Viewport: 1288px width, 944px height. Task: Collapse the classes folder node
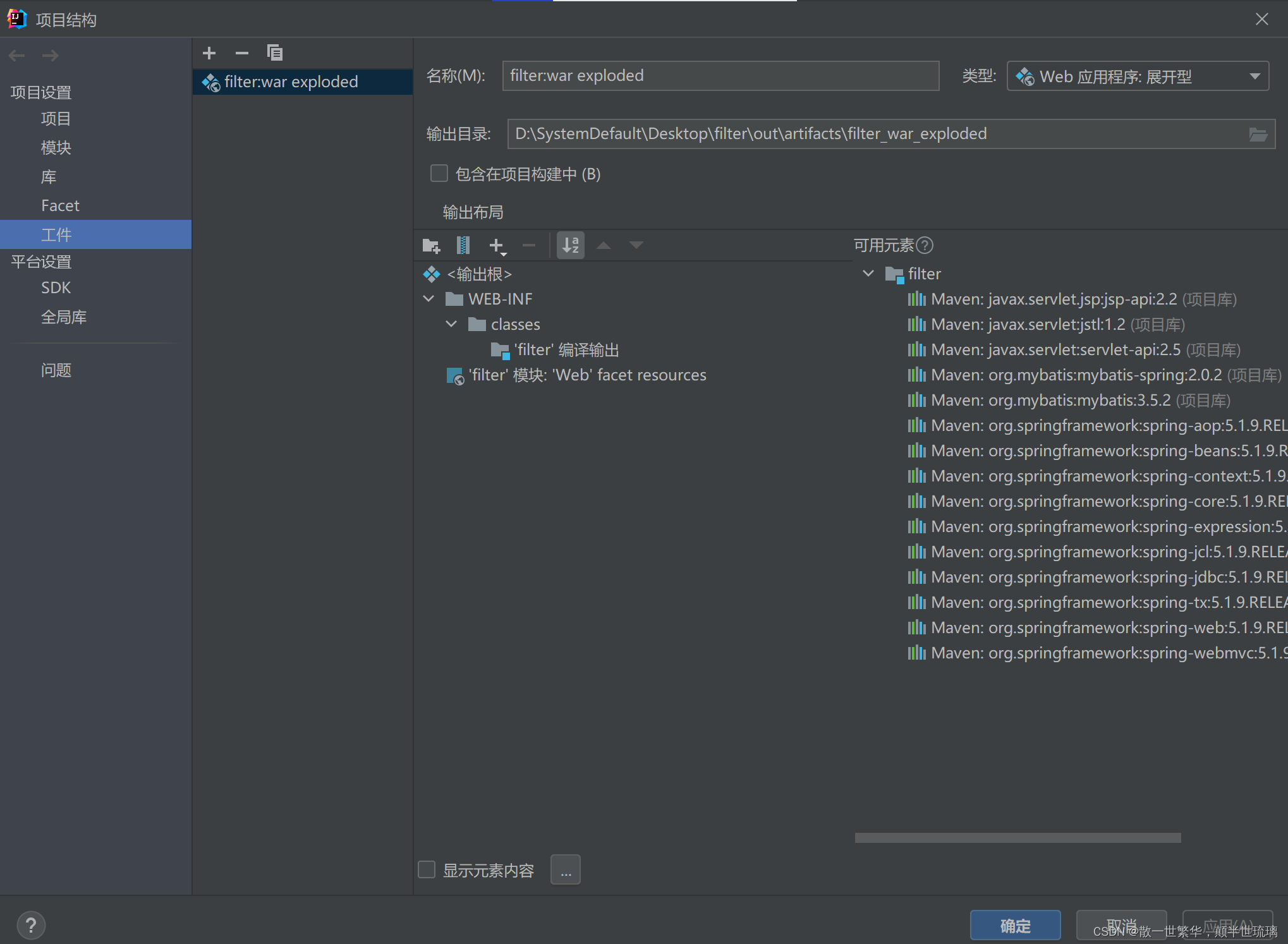(x=451, y=324)
